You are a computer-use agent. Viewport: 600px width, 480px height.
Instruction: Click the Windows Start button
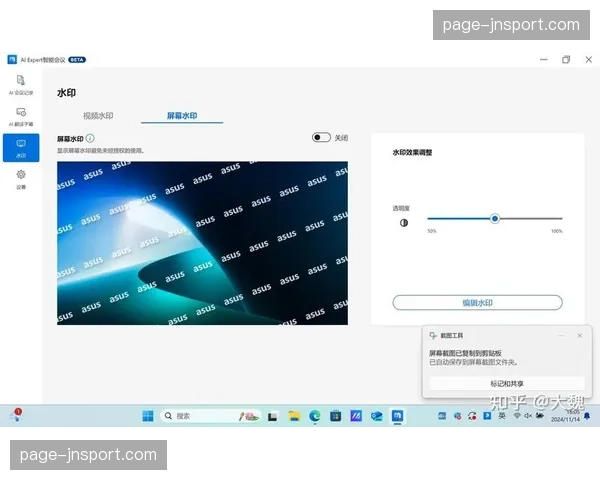click(148, 415)
